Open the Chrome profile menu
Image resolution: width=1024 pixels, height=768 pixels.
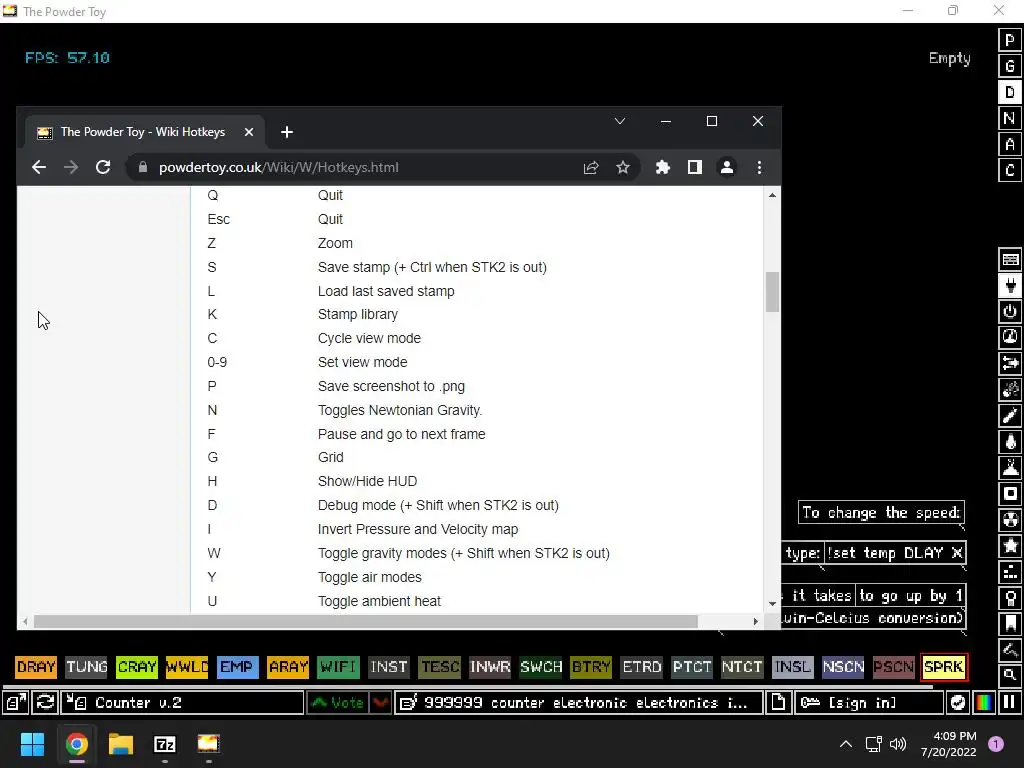pos(727,167)
